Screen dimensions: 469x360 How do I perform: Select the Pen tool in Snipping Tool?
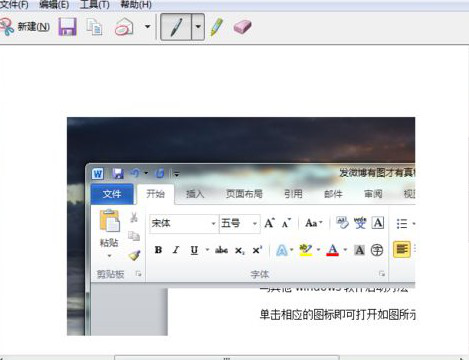coord(176,27)
